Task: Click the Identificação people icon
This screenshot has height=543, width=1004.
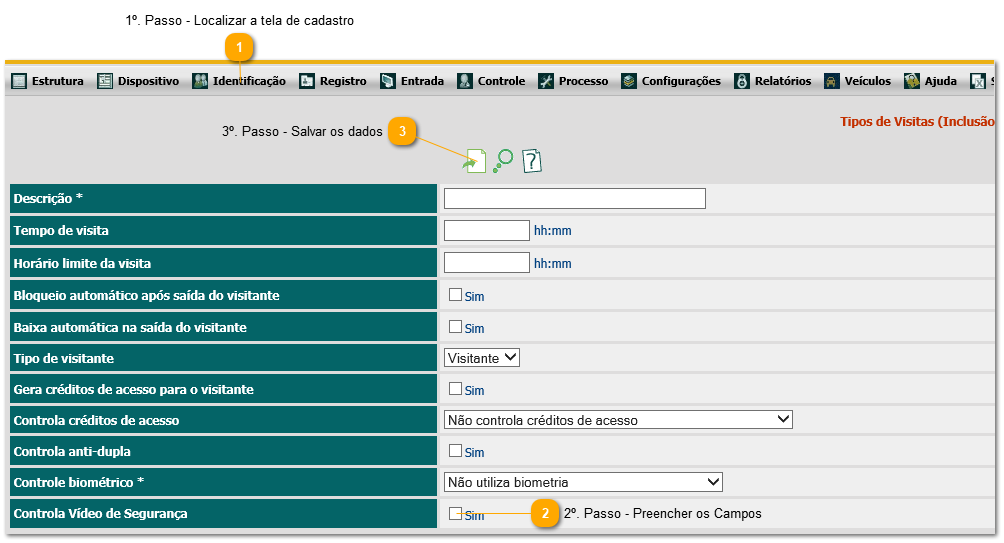Action: 200,81
